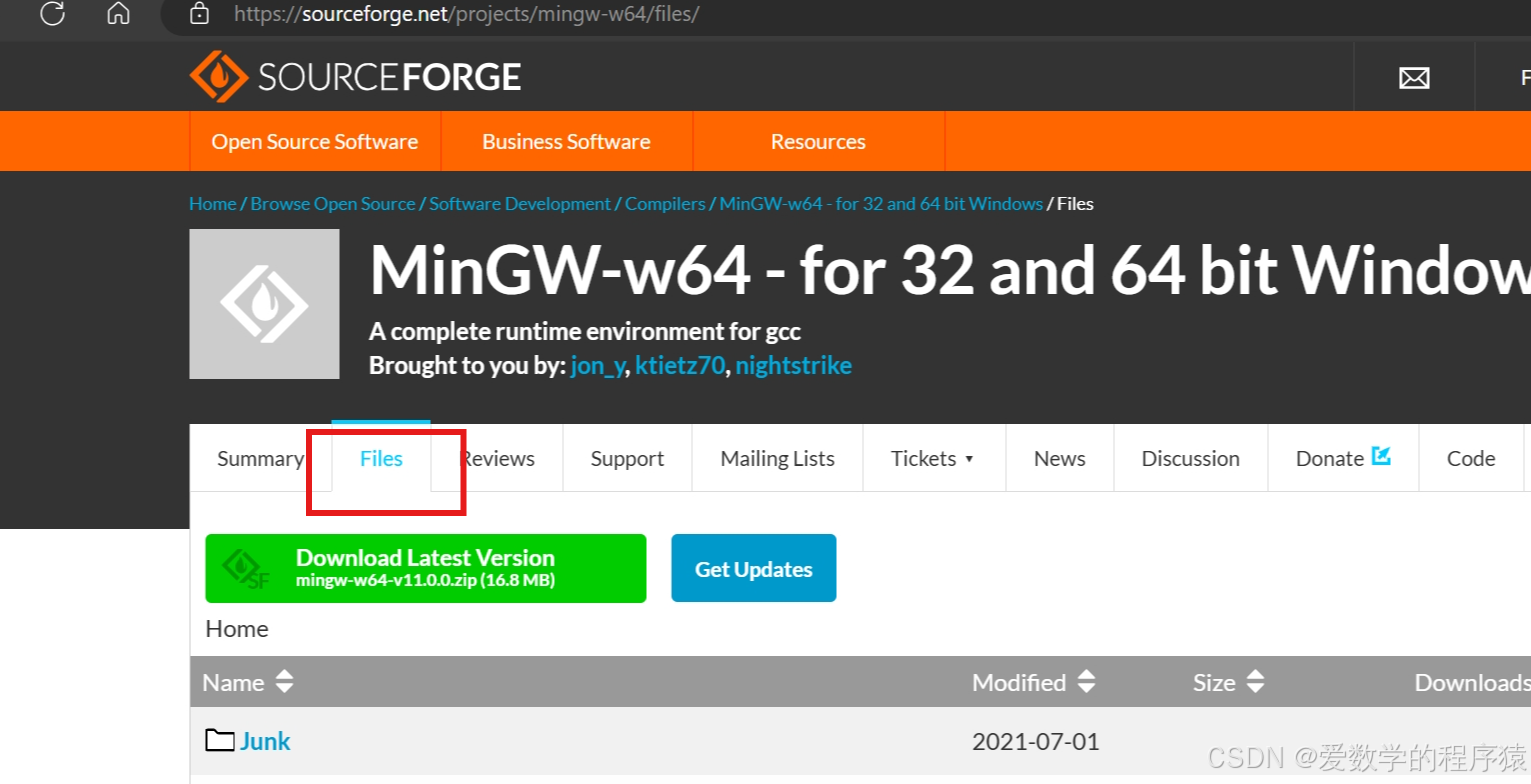
Task: Open the Resources menu
Action: [818, 142]
